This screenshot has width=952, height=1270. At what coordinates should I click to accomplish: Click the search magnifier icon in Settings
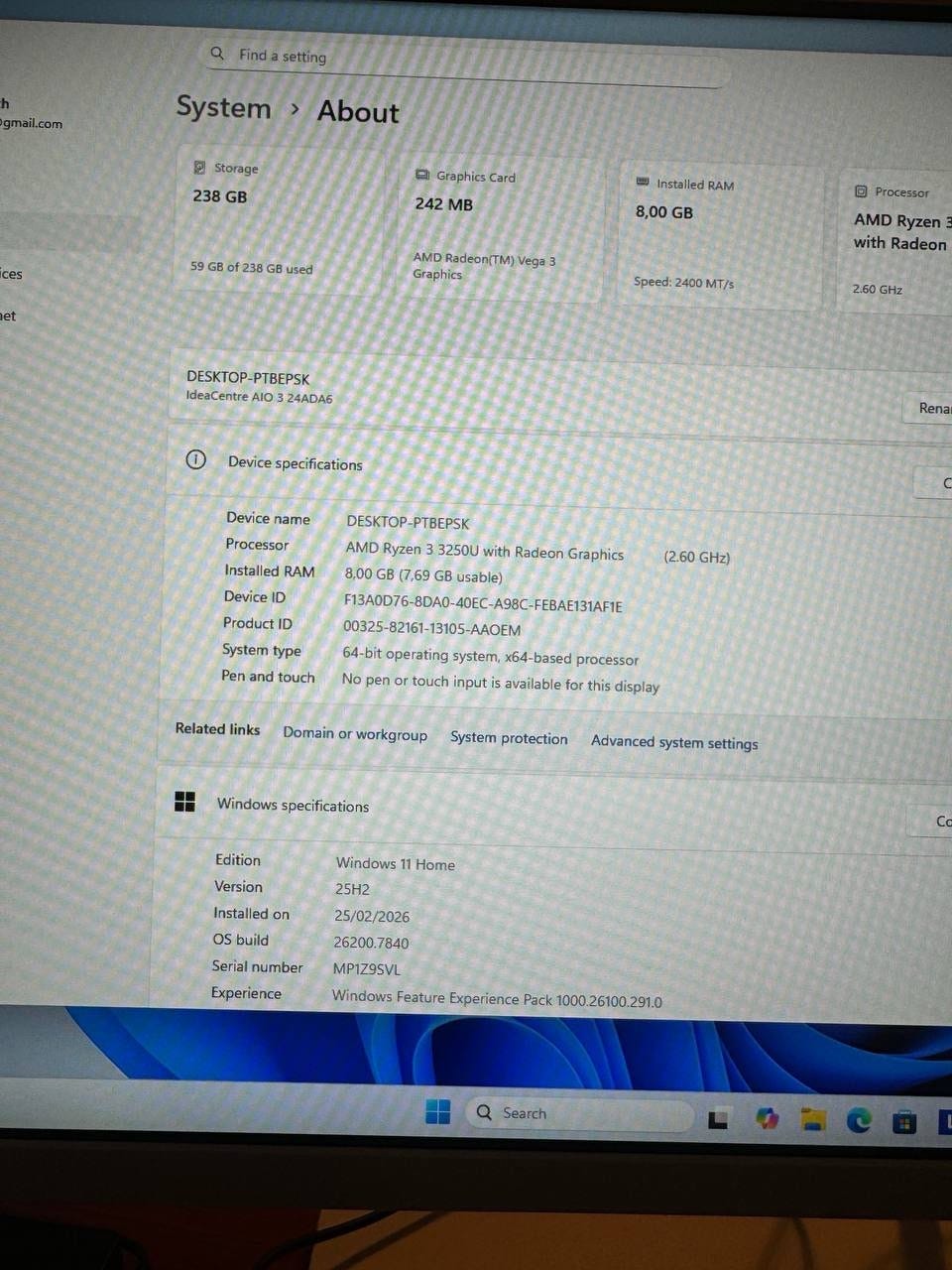tap(217, 53)
